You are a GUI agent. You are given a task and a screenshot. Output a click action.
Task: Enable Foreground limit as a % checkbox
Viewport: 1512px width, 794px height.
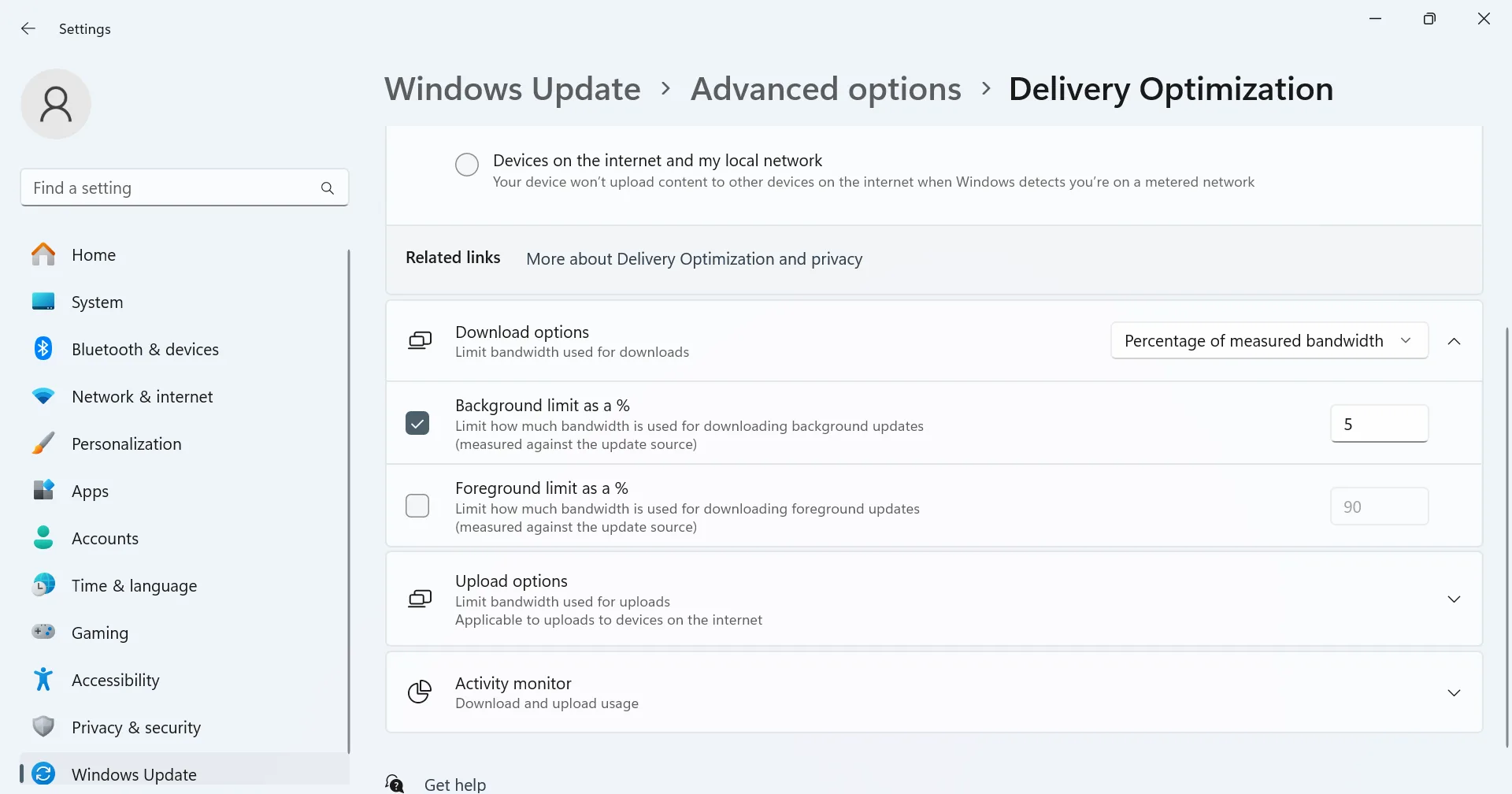pyautogui.click(x=417, y=506)
